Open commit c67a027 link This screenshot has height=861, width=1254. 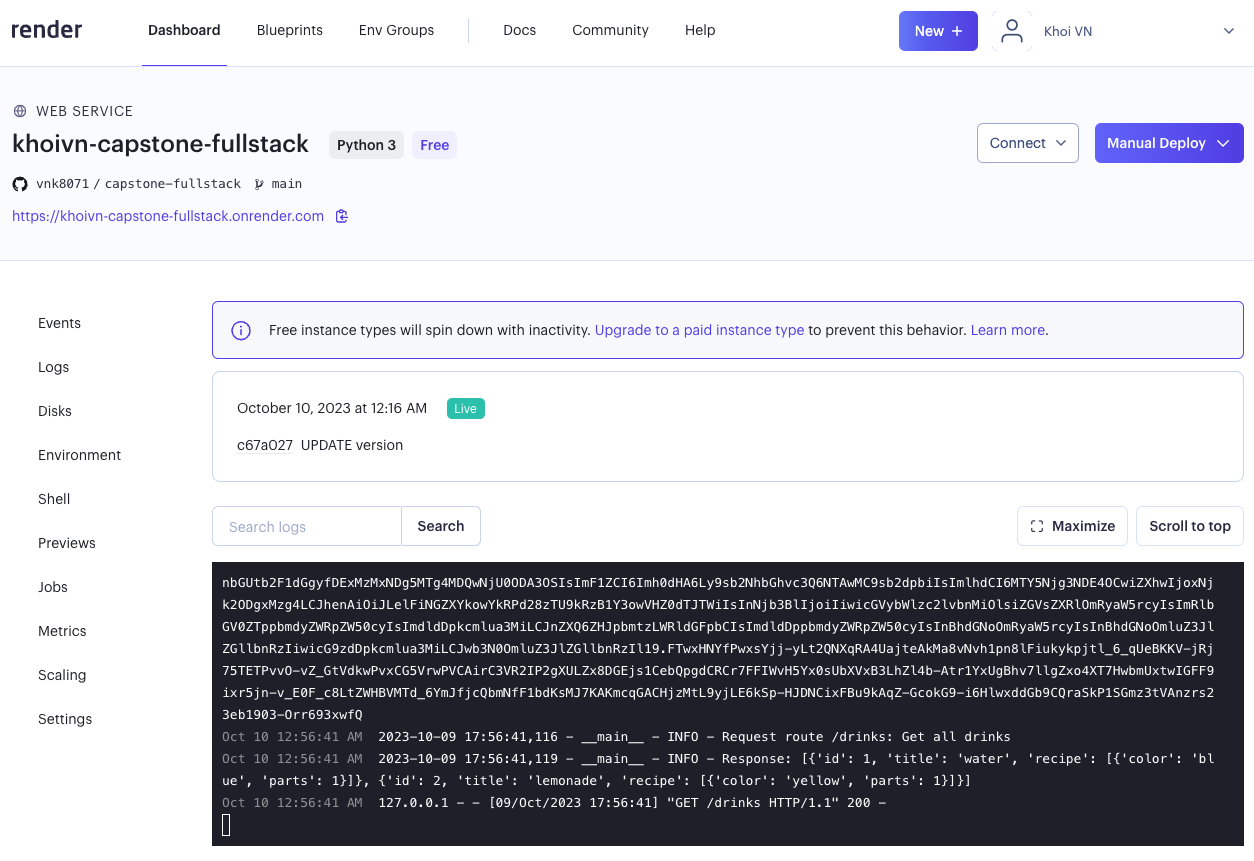click(x=265, y=445)
